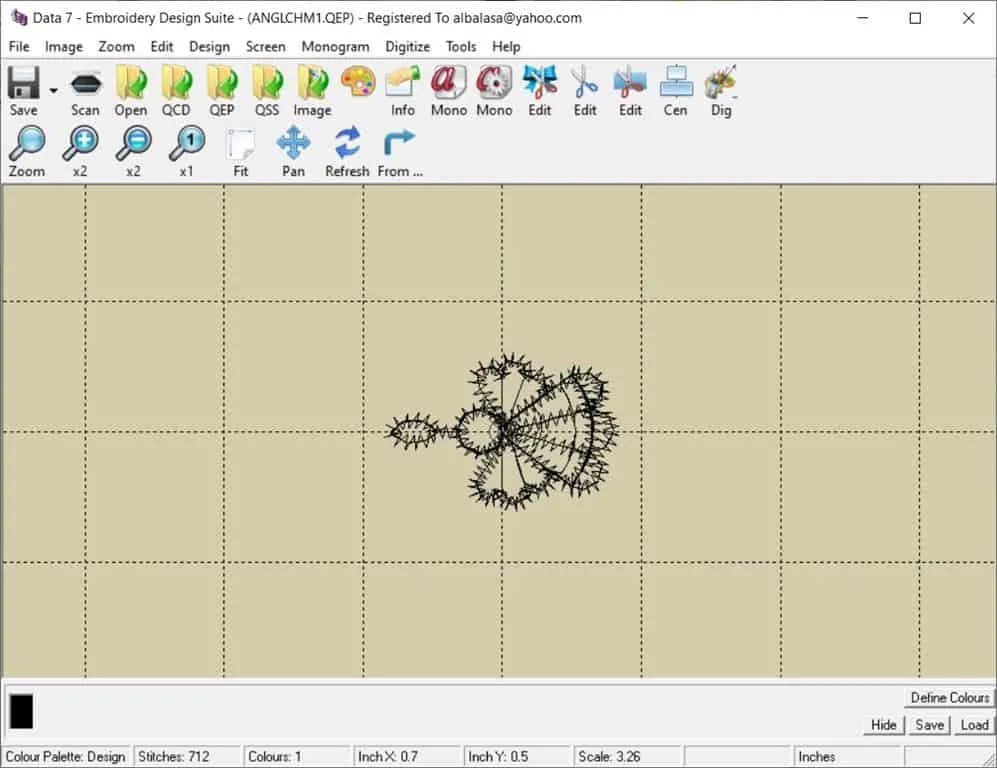Click the palette Load button
997x768 pixels.
(974, 725)
